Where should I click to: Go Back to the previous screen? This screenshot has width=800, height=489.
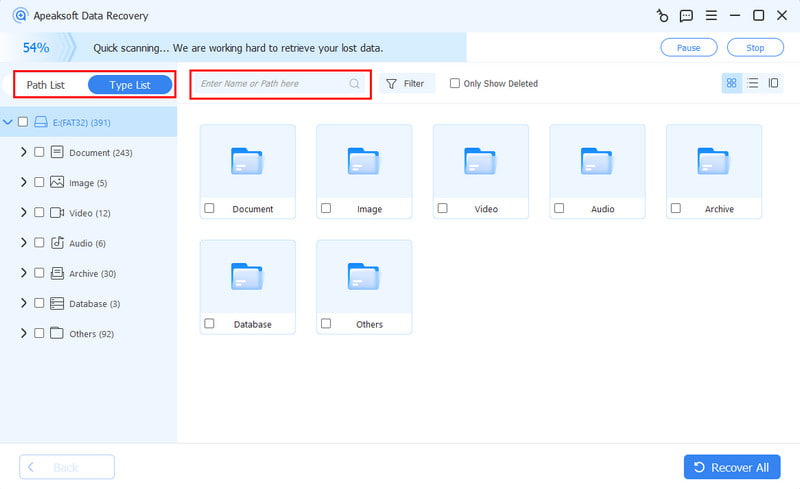click(x=67, y=467)
